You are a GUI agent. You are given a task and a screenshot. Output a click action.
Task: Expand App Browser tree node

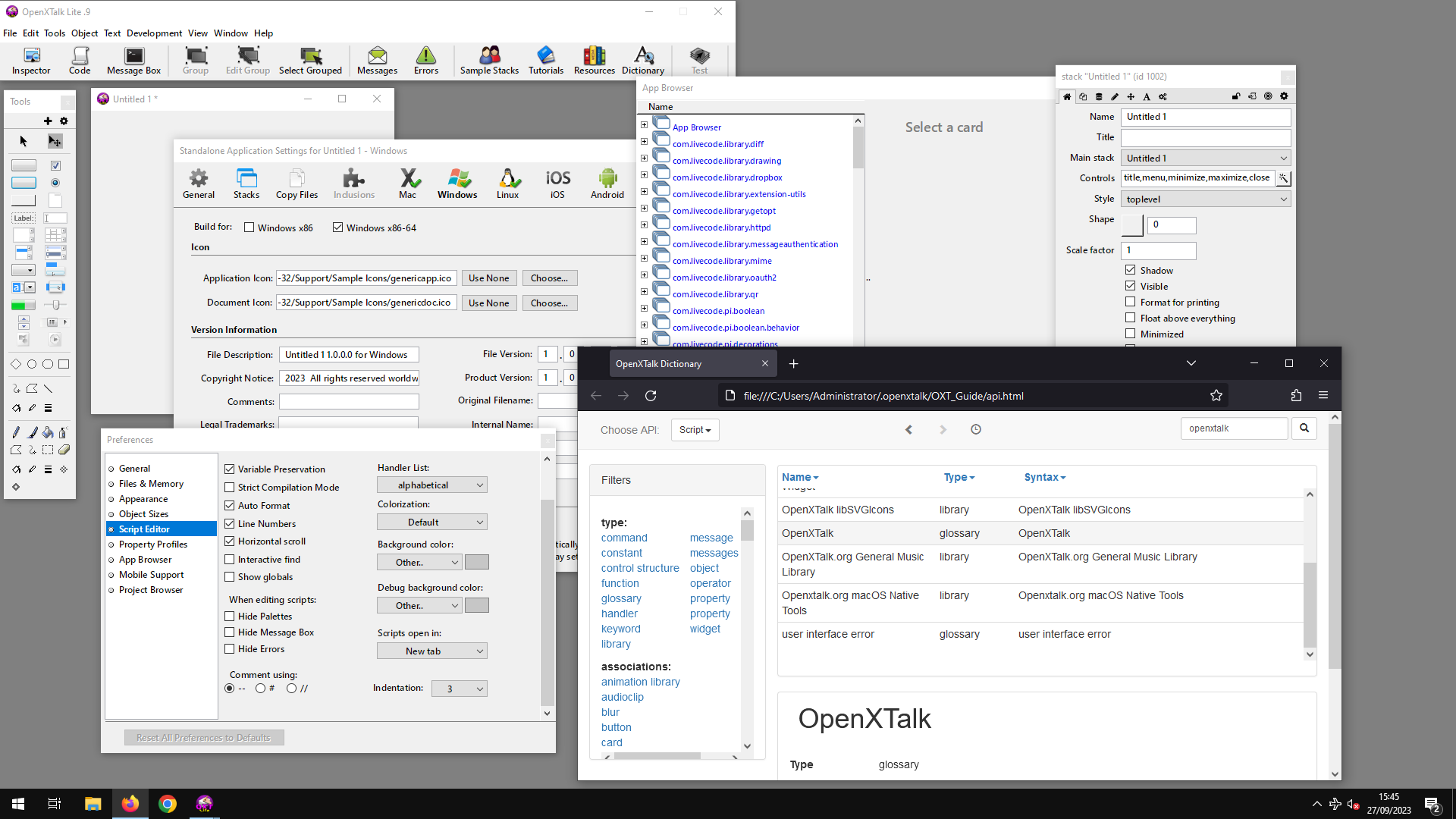tap(644, 125)
